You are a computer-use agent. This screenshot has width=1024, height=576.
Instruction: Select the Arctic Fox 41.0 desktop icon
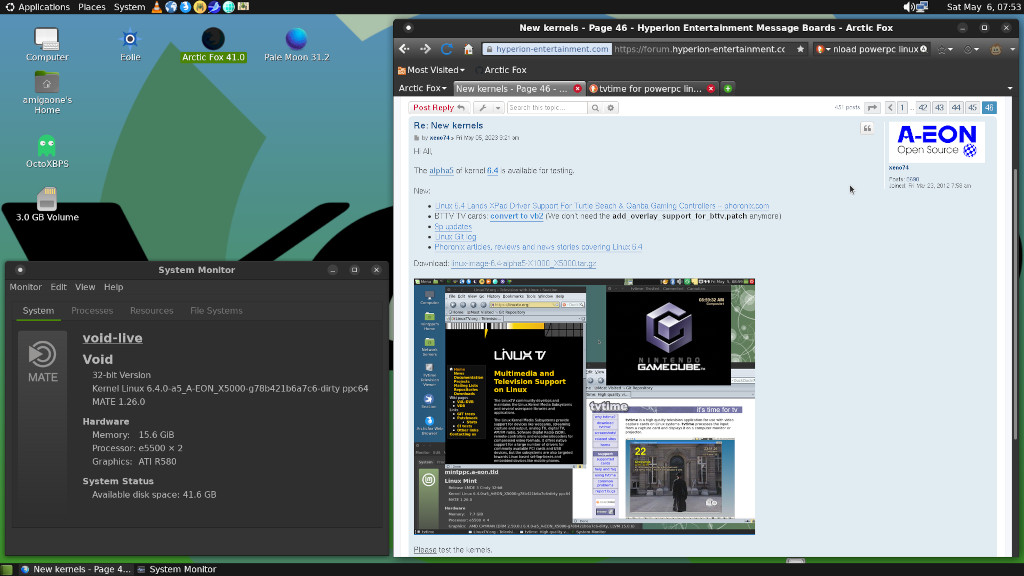coord(213,44)
